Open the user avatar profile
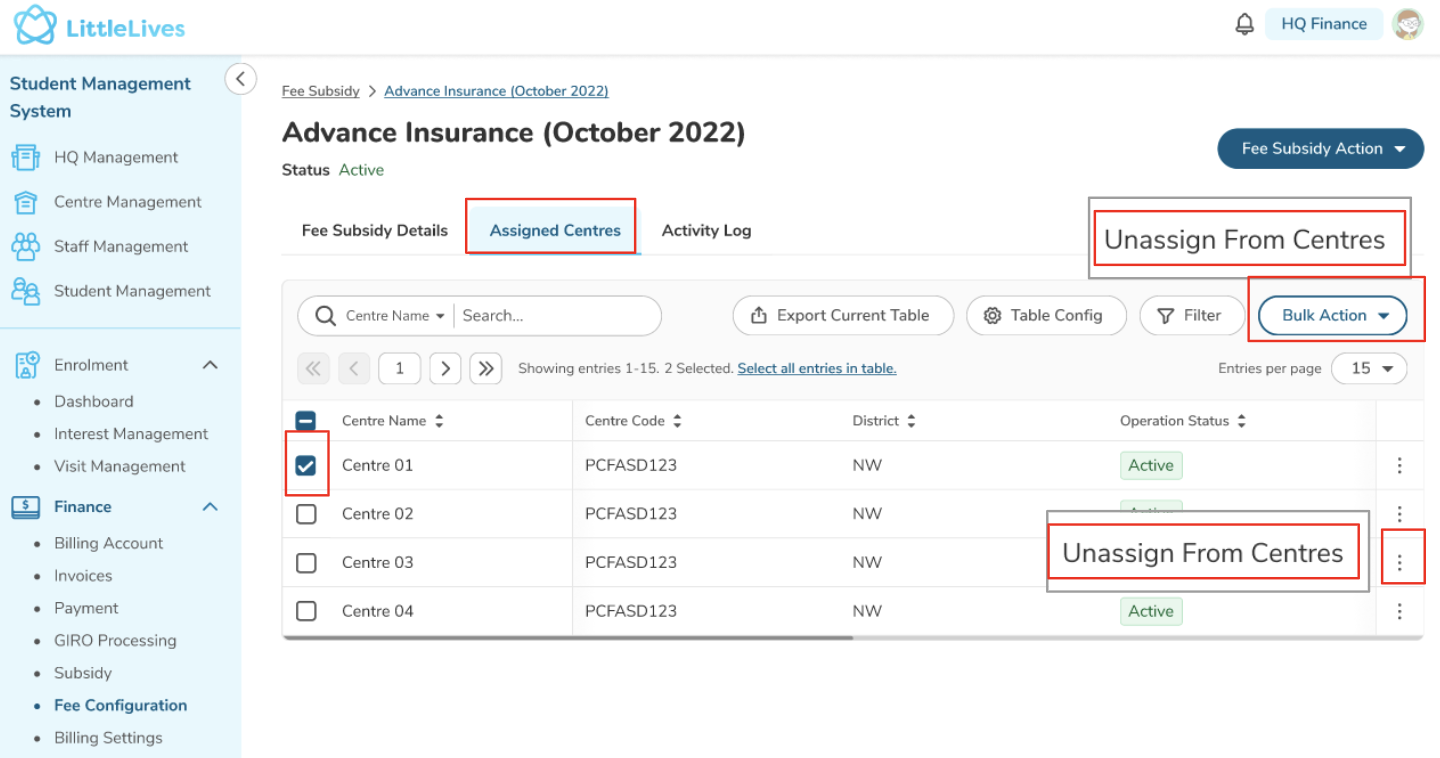Image resolution: width=1440 pixels, height=758 pixels. (1408, 24)
